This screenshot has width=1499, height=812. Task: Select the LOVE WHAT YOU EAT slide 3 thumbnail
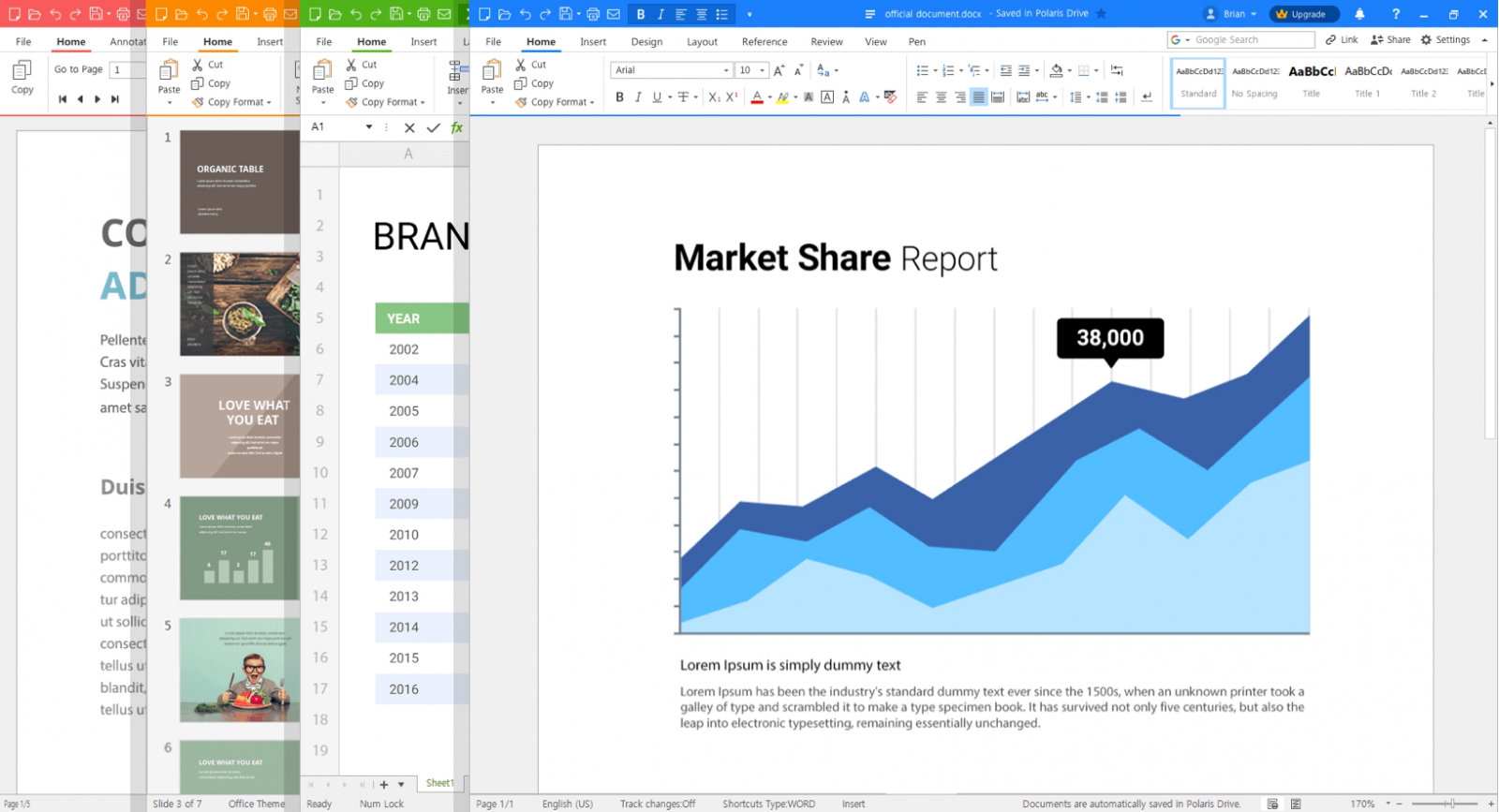[240, 426]
